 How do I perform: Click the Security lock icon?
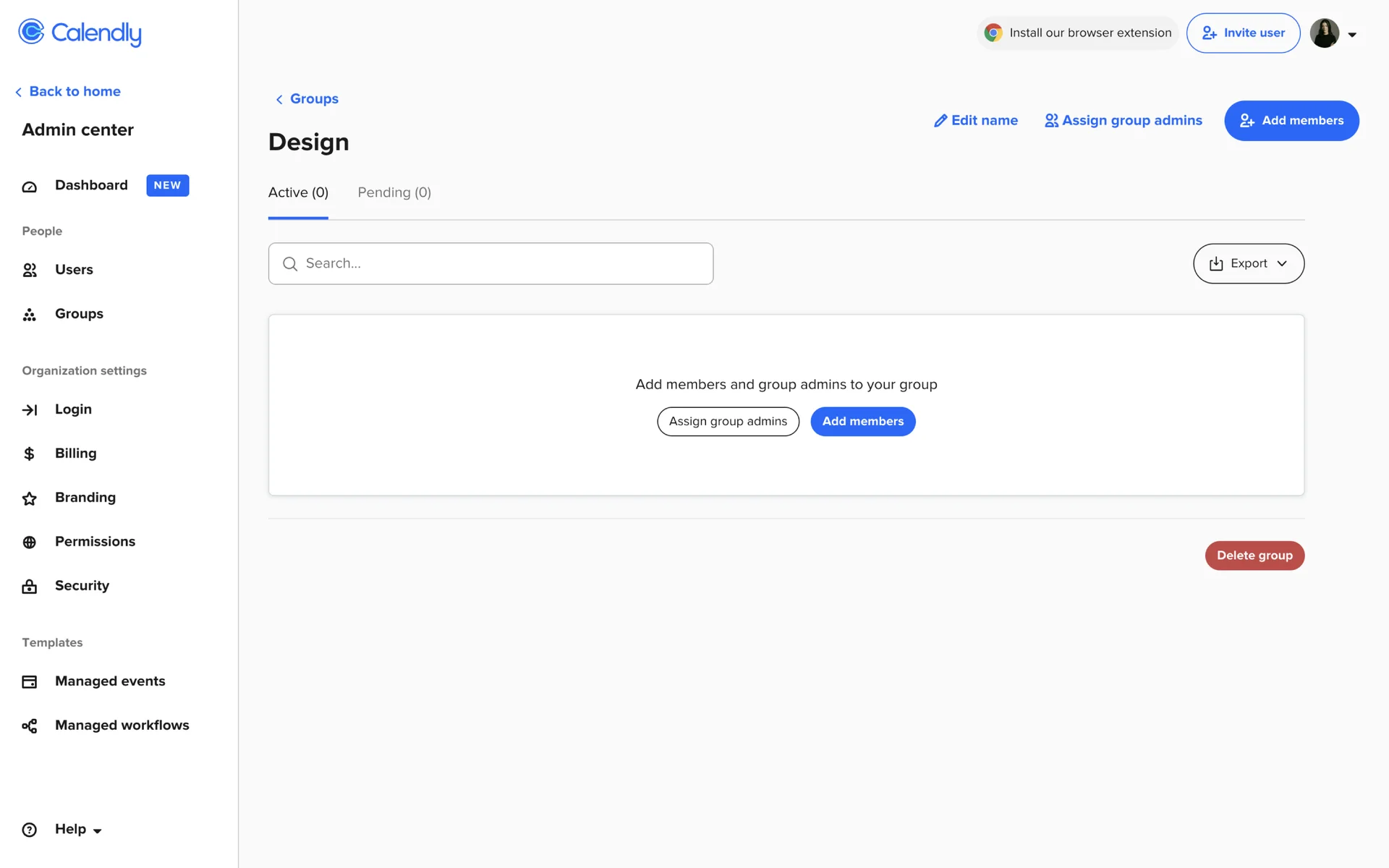(x=30, y=587)
